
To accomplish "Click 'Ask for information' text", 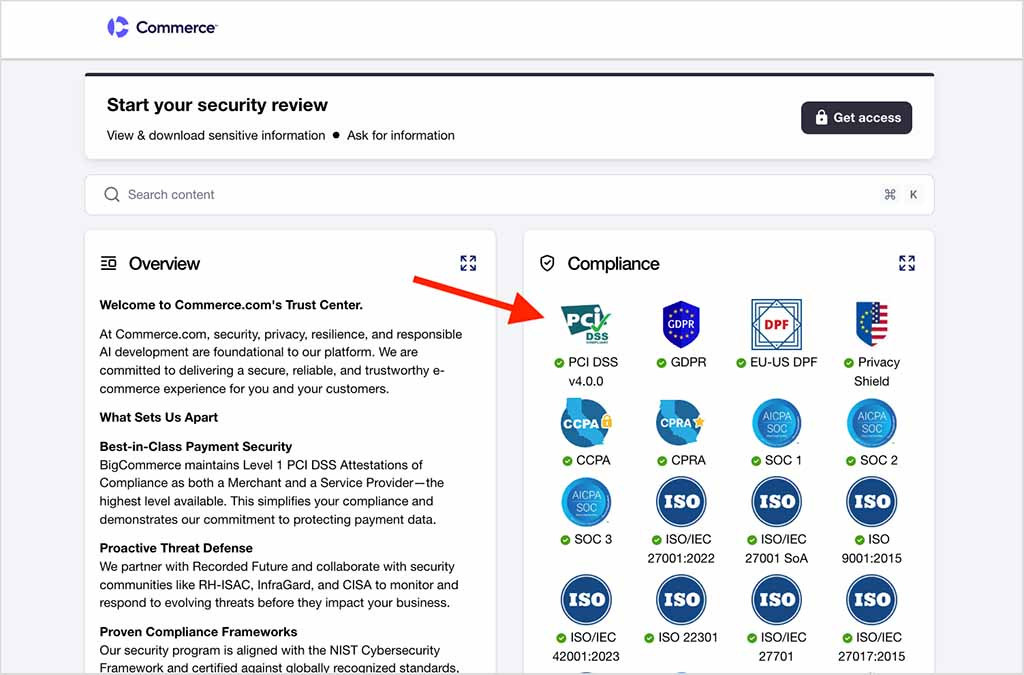I will tap(401, 136).
